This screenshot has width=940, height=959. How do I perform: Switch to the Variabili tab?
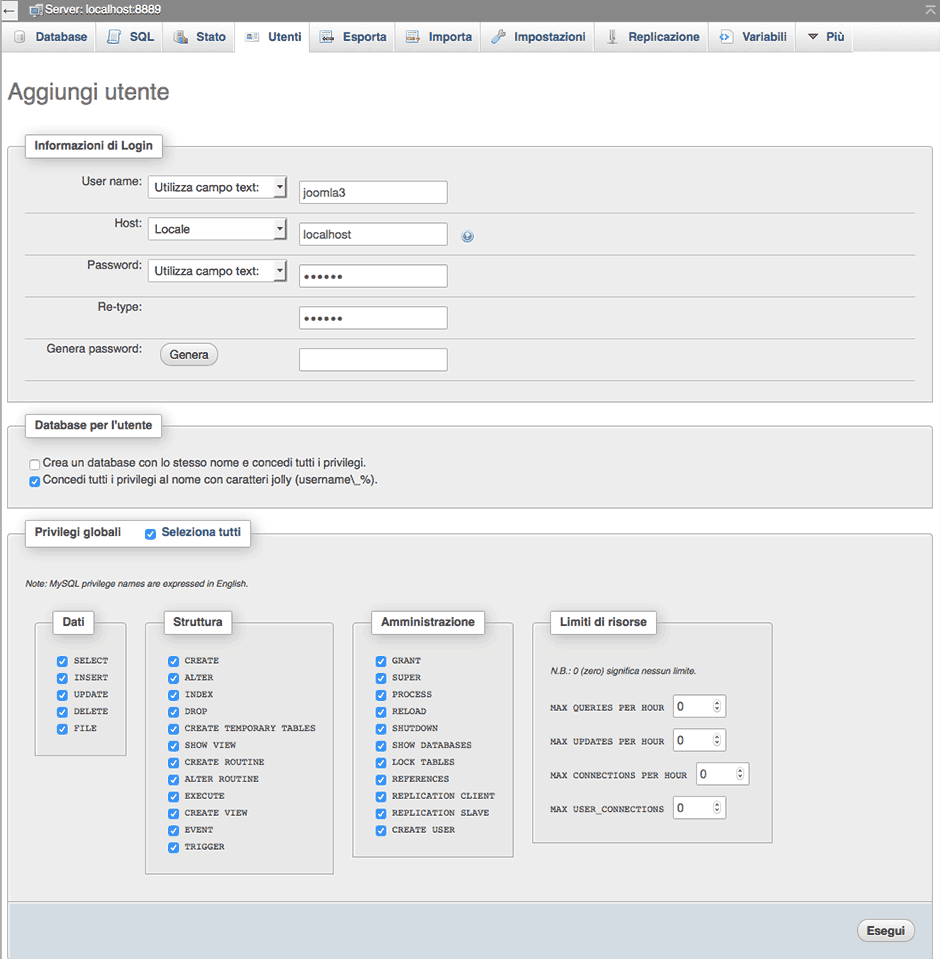pos(752,37)
